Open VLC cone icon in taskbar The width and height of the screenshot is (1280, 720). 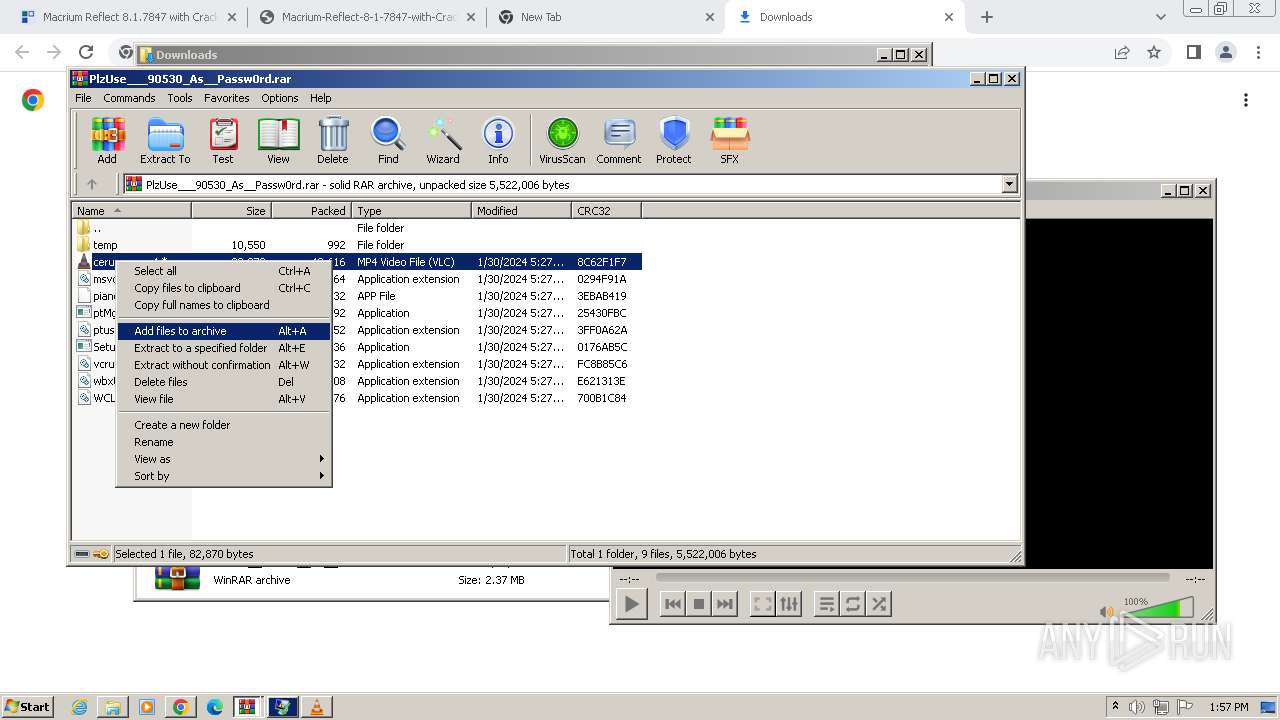pyautogui.click(x=317, y=707)
